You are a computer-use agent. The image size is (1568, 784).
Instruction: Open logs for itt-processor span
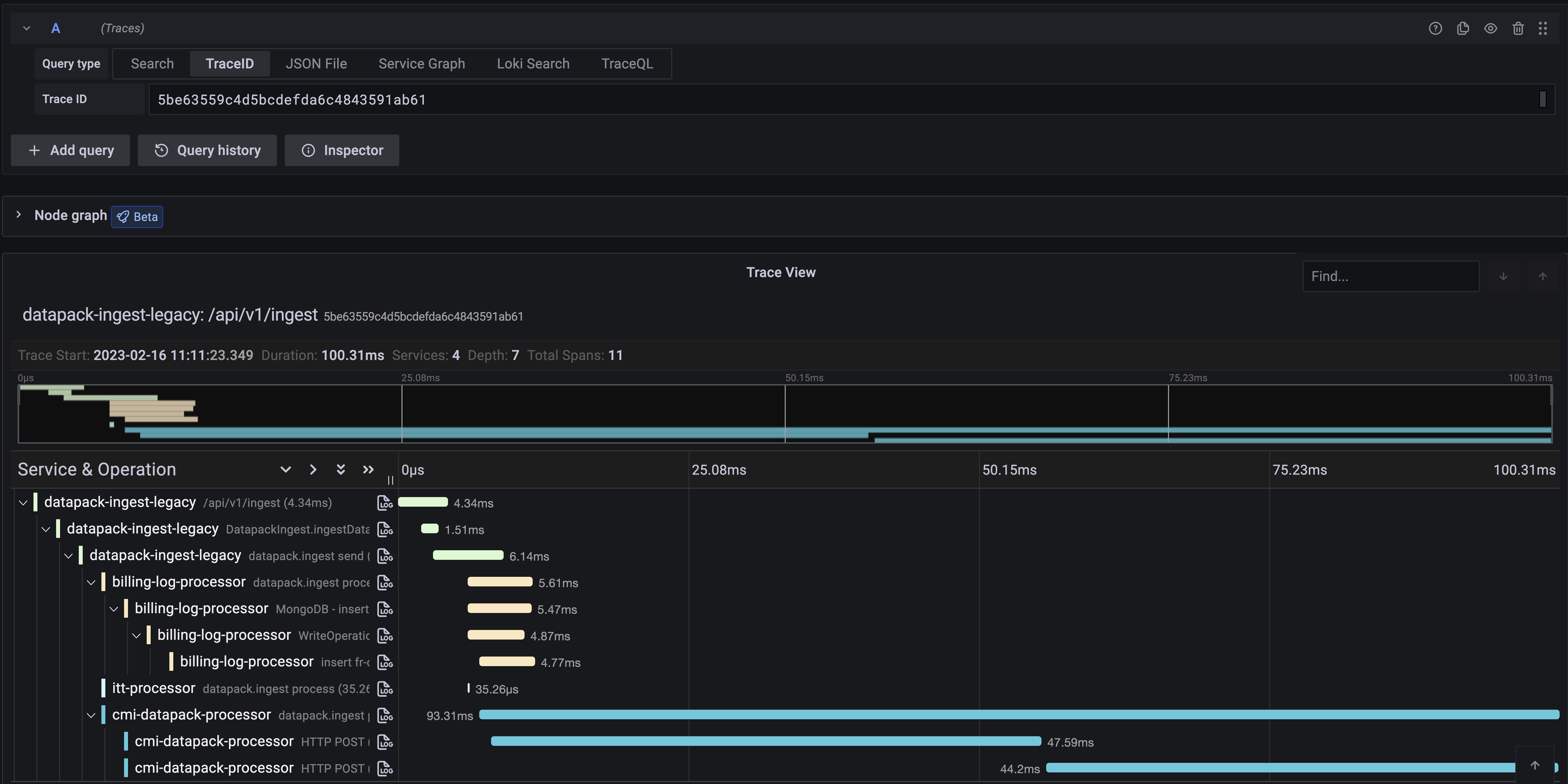coord(385,689)
